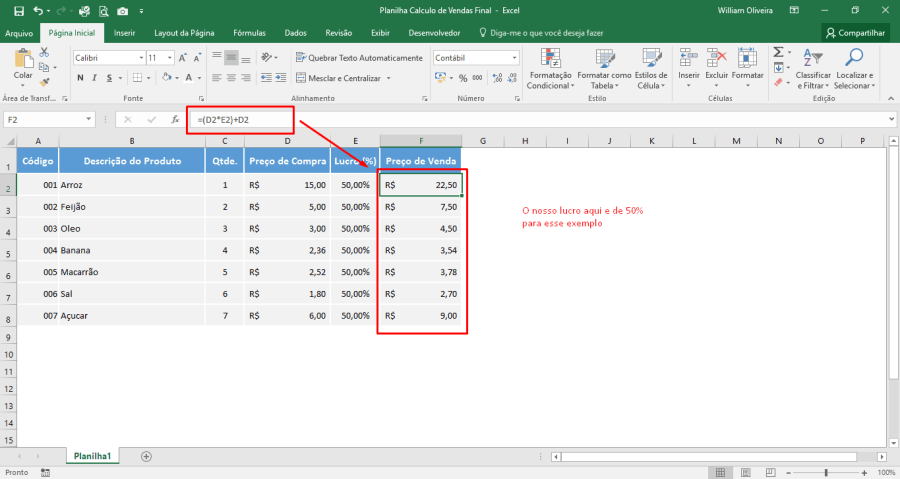Click the zoom slider handle

(x=827, y=473)
